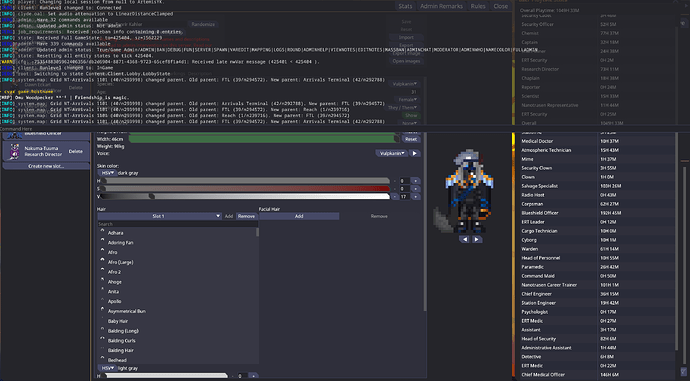
Task: Click Salvage Specialist playtime row
Action: (x=598, y=186)
